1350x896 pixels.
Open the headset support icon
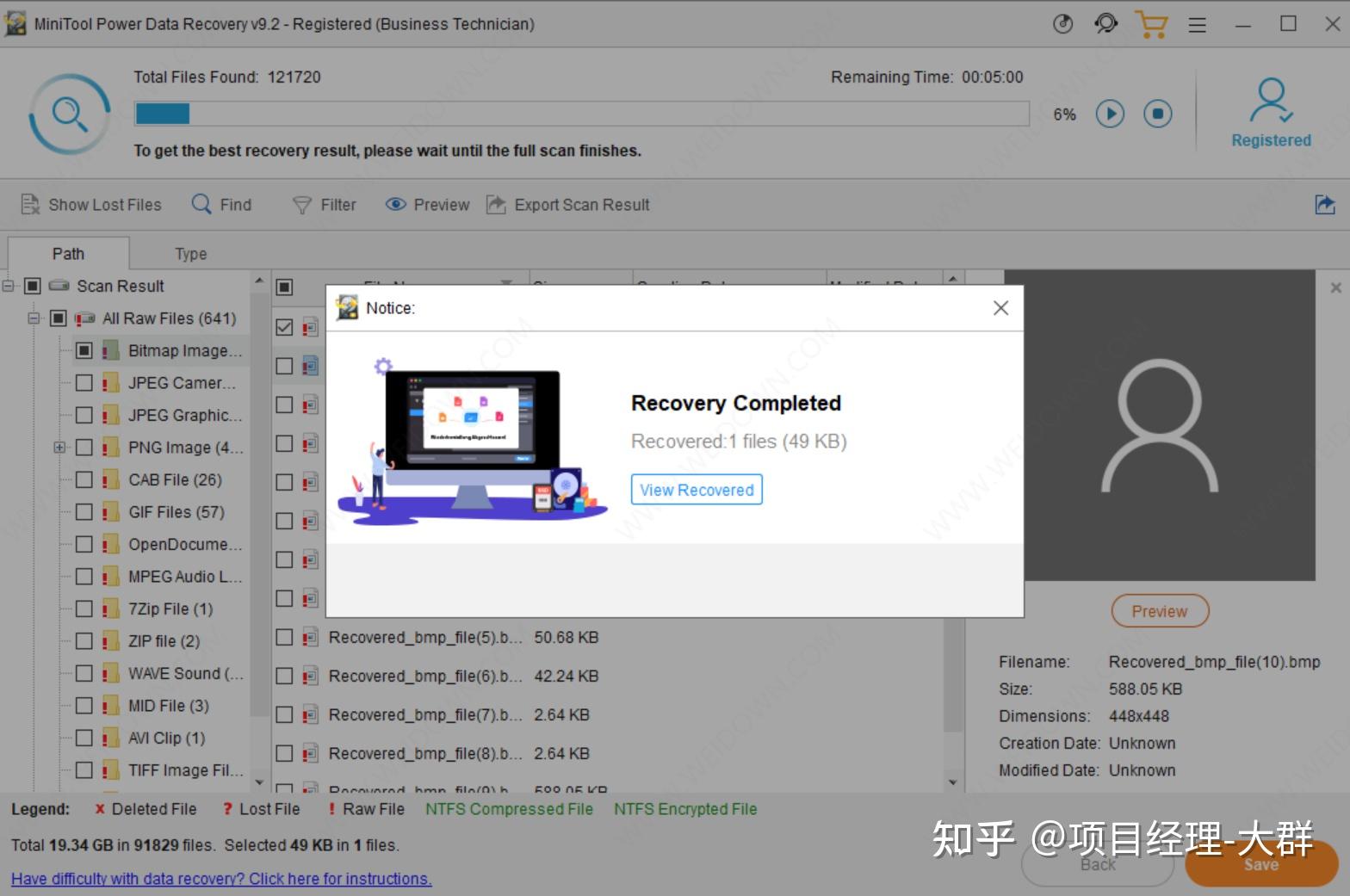tap(1106, 24)
